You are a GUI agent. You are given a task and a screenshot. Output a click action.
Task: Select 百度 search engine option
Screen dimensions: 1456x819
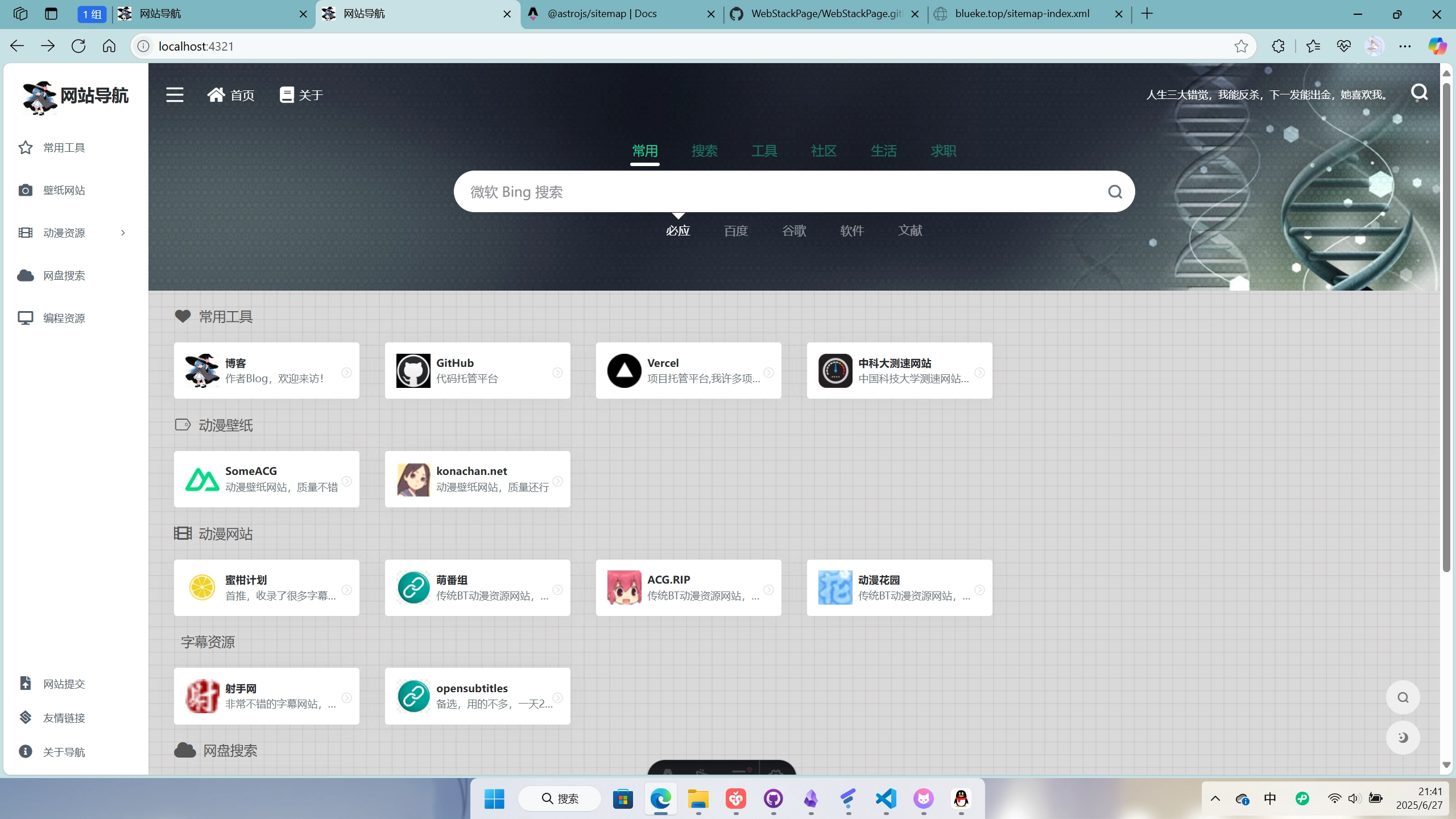(736, 230)
